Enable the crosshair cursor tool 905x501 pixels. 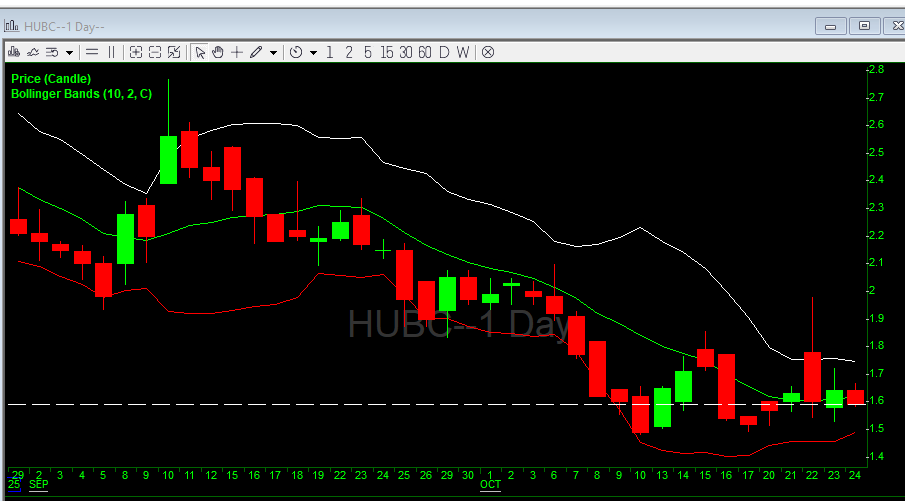pos(237,52)
